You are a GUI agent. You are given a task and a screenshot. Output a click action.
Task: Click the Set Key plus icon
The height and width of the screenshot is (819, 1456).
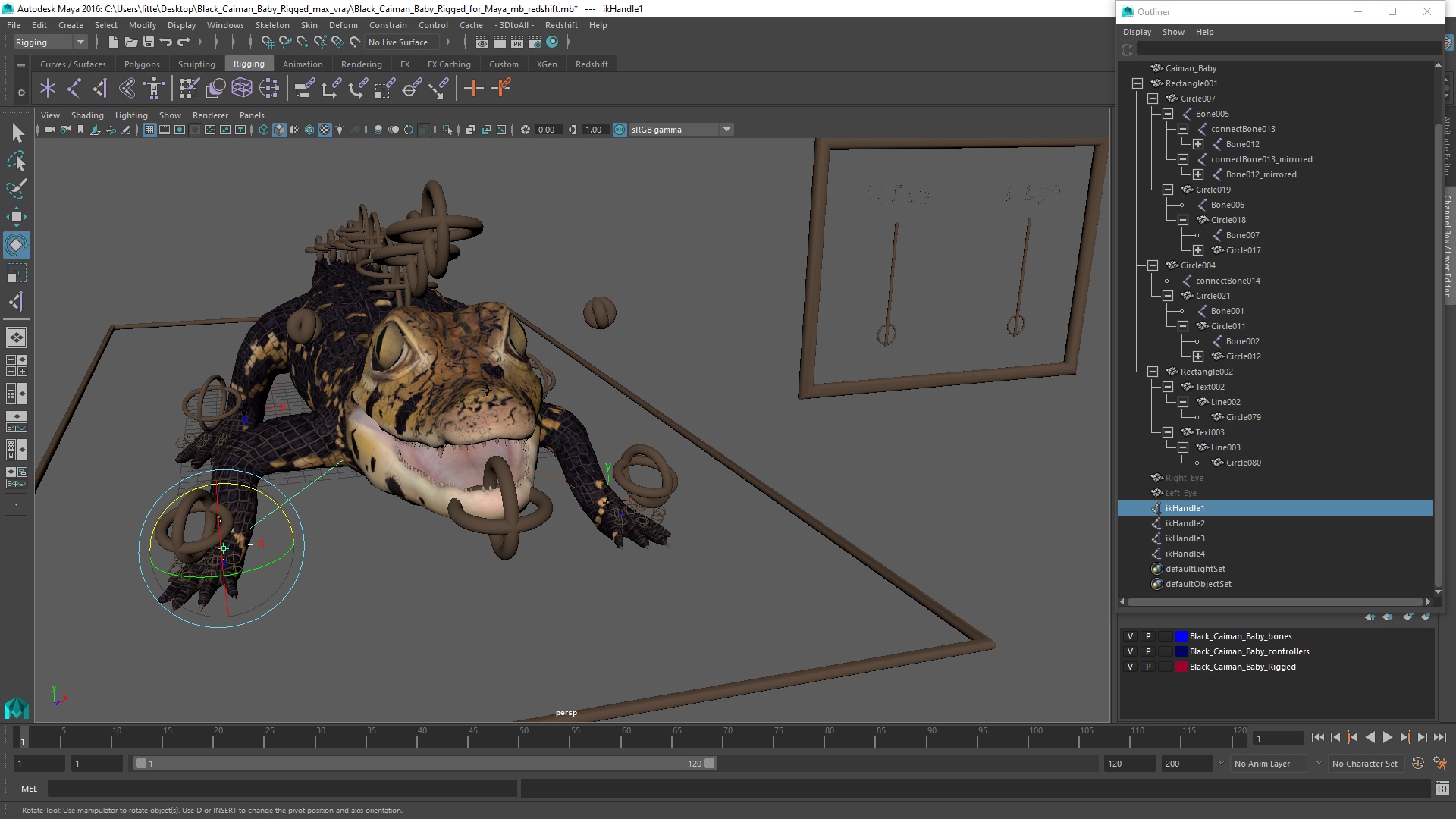[x=474, y=89]
